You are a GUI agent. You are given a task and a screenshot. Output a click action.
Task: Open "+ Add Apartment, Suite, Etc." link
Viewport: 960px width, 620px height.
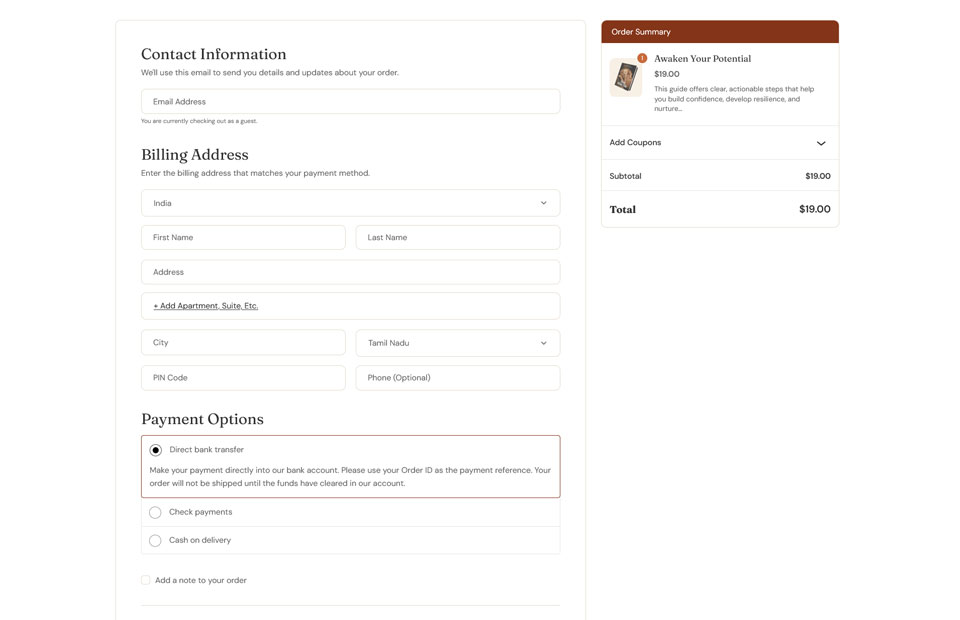click(205, 305)
